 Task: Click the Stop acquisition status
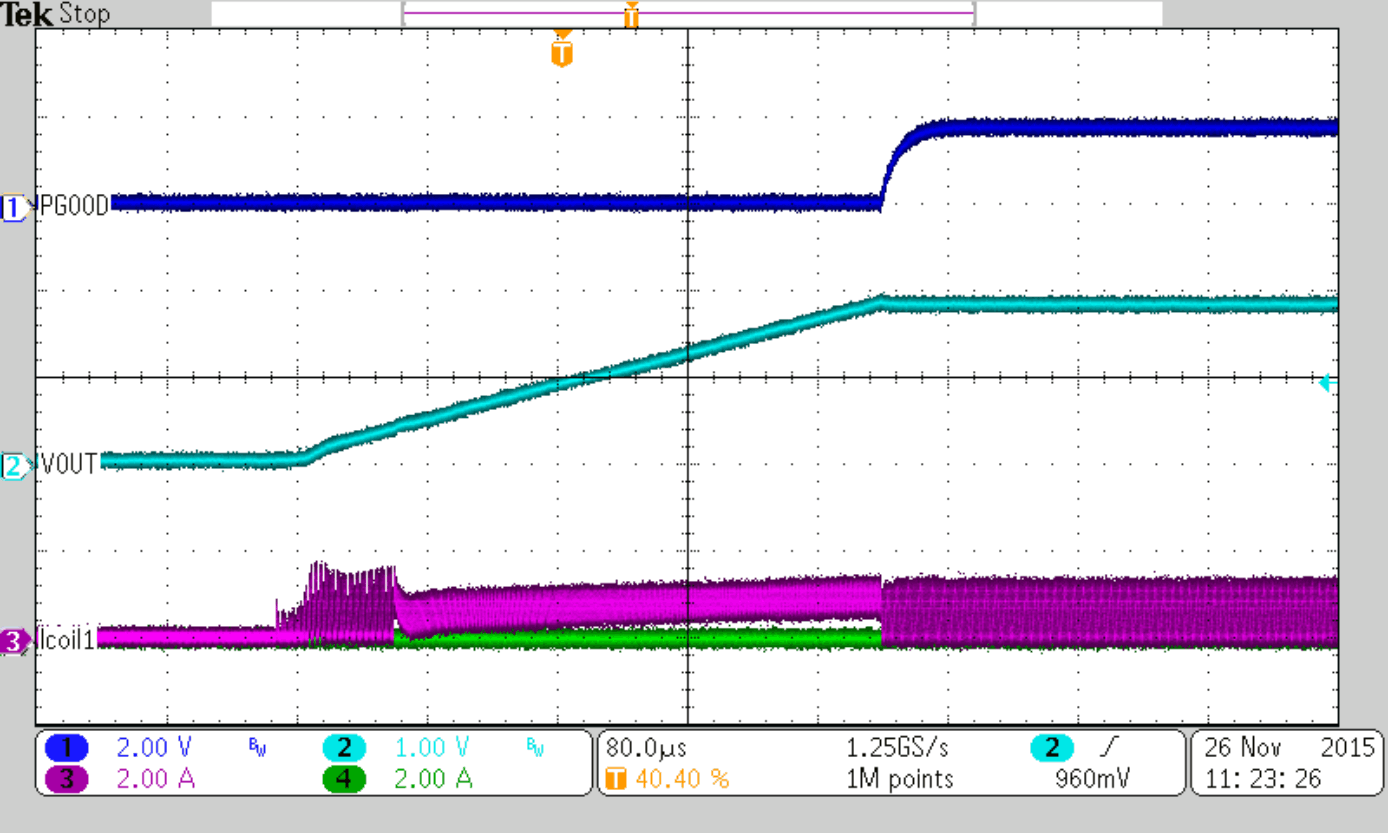coord(86,14)
